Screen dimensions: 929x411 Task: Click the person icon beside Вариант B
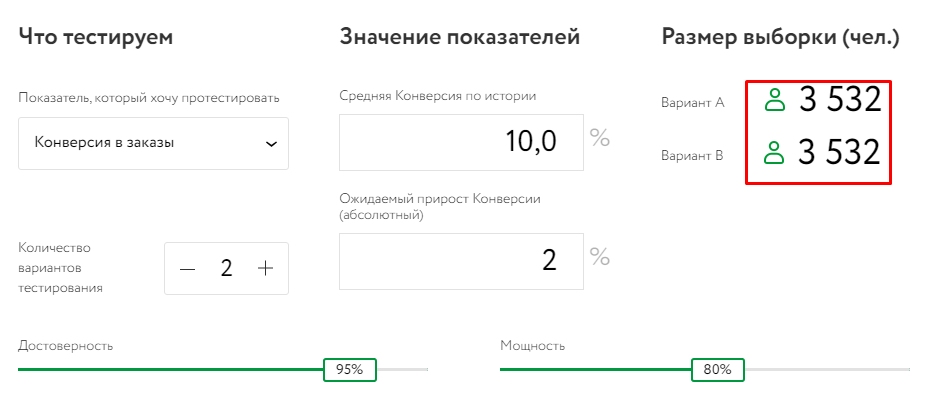tap(773, 153)
